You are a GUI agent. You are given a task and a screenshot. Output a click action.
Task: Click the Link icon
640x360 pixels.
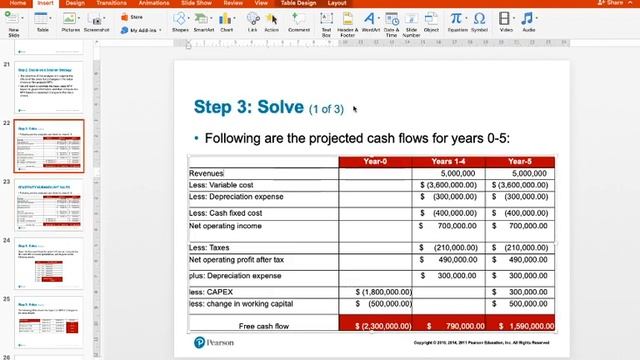(253, 19)
